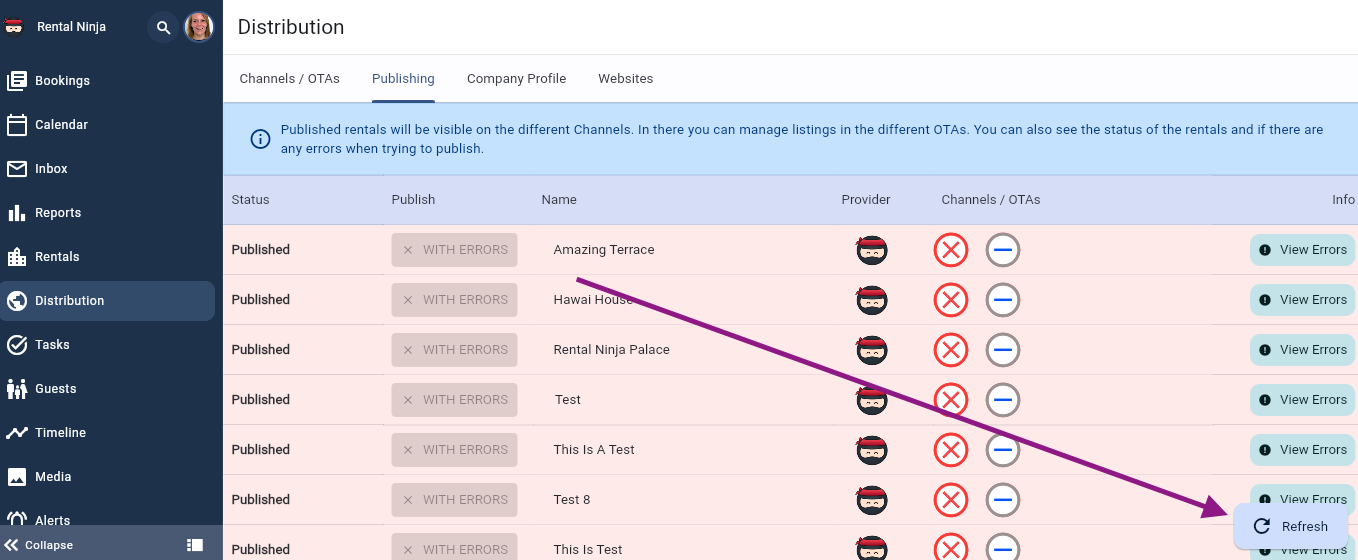Collapse the sidebar navigation
The width and height of the screenshot is (1358, 560).
pyautogui.click(x=40, y=545)
